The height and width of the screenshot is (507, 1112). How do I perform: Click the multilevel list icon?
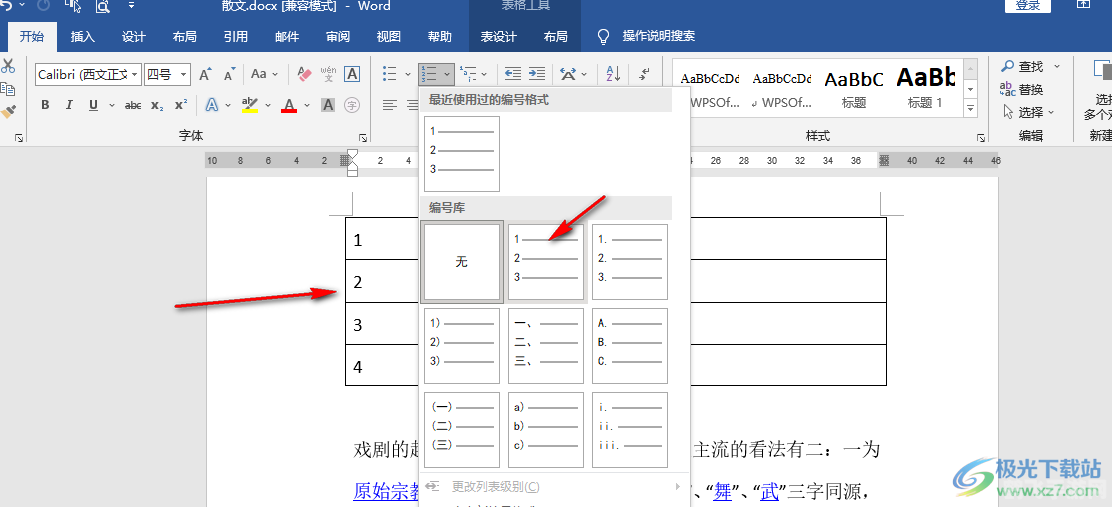pos(467,74)
